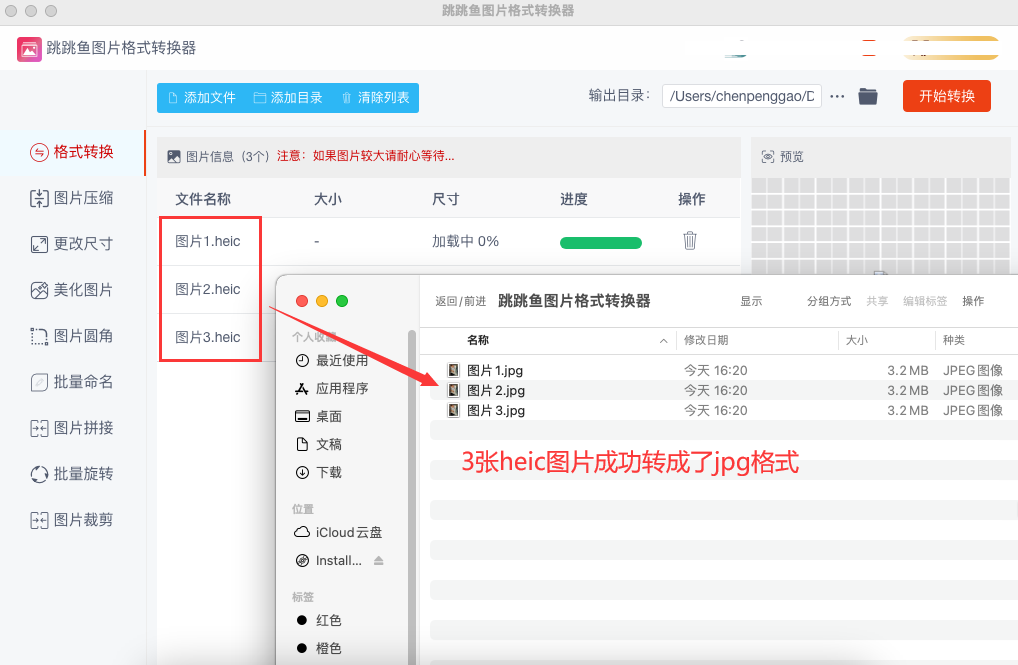Select the 图片拼接 image stitching tool
The width and height of the screenshot is (1018, 665).
tap(72, 428)
